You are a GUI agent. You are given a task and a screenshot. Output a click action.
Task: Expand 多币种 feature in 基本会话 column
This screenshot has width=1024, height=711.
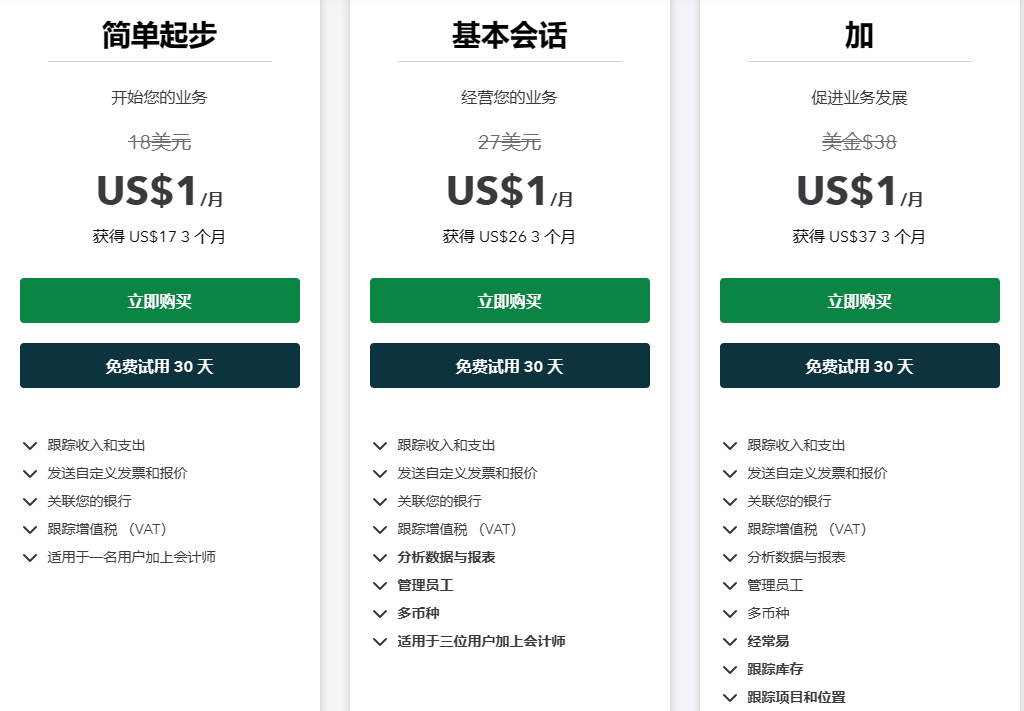380,614
